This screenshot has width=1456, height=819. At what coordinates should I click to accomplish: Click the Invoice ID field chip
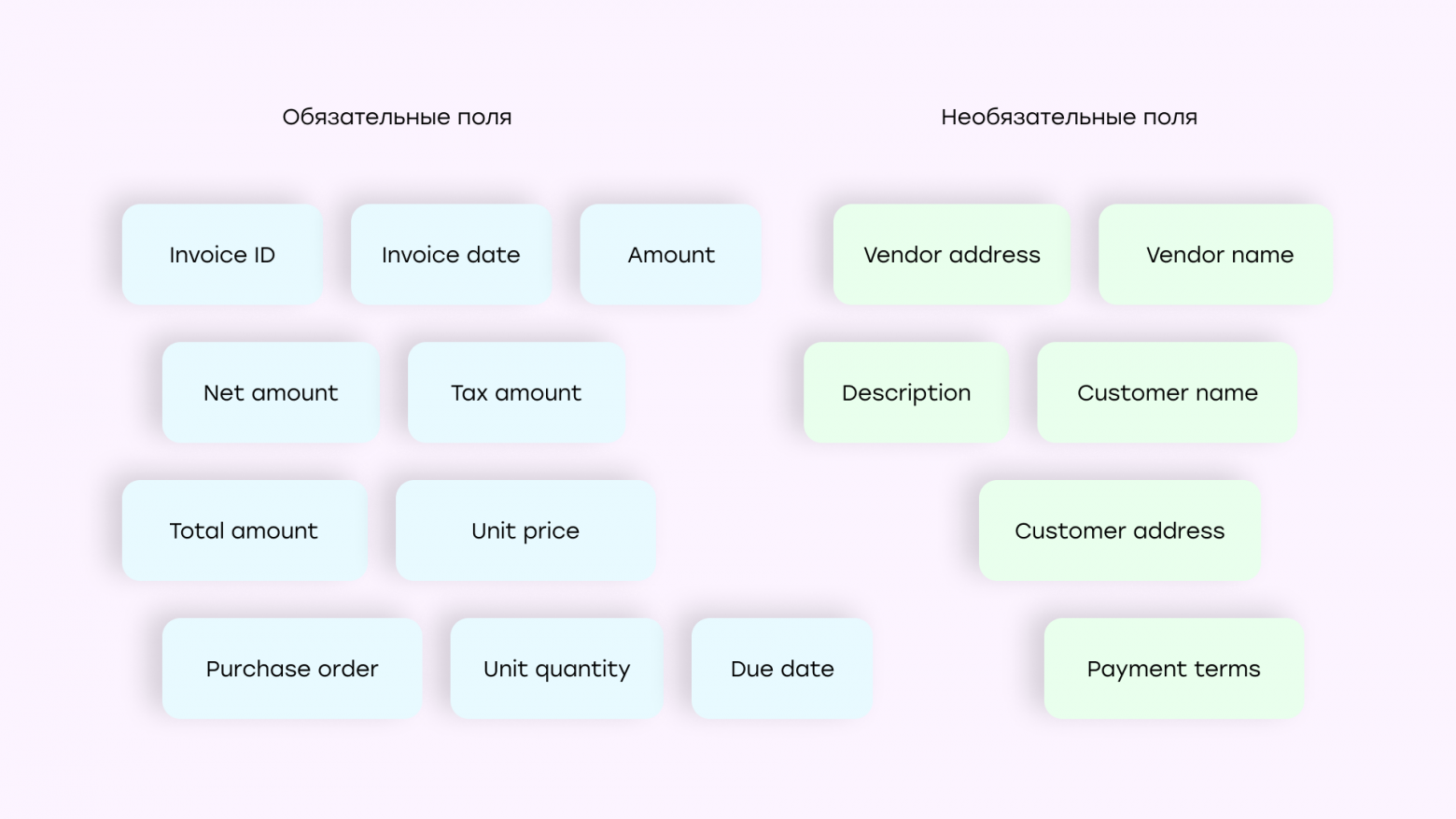pos(222,255)
